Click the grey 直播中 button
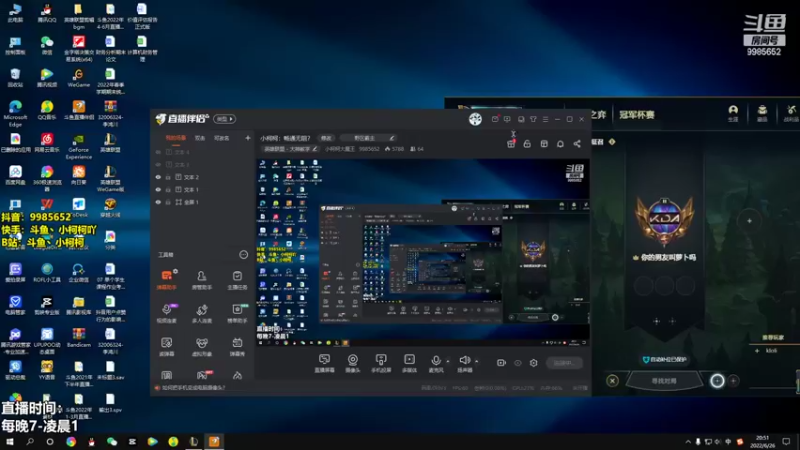The width and height of the screenshot is (800, 450). (563, 363)
